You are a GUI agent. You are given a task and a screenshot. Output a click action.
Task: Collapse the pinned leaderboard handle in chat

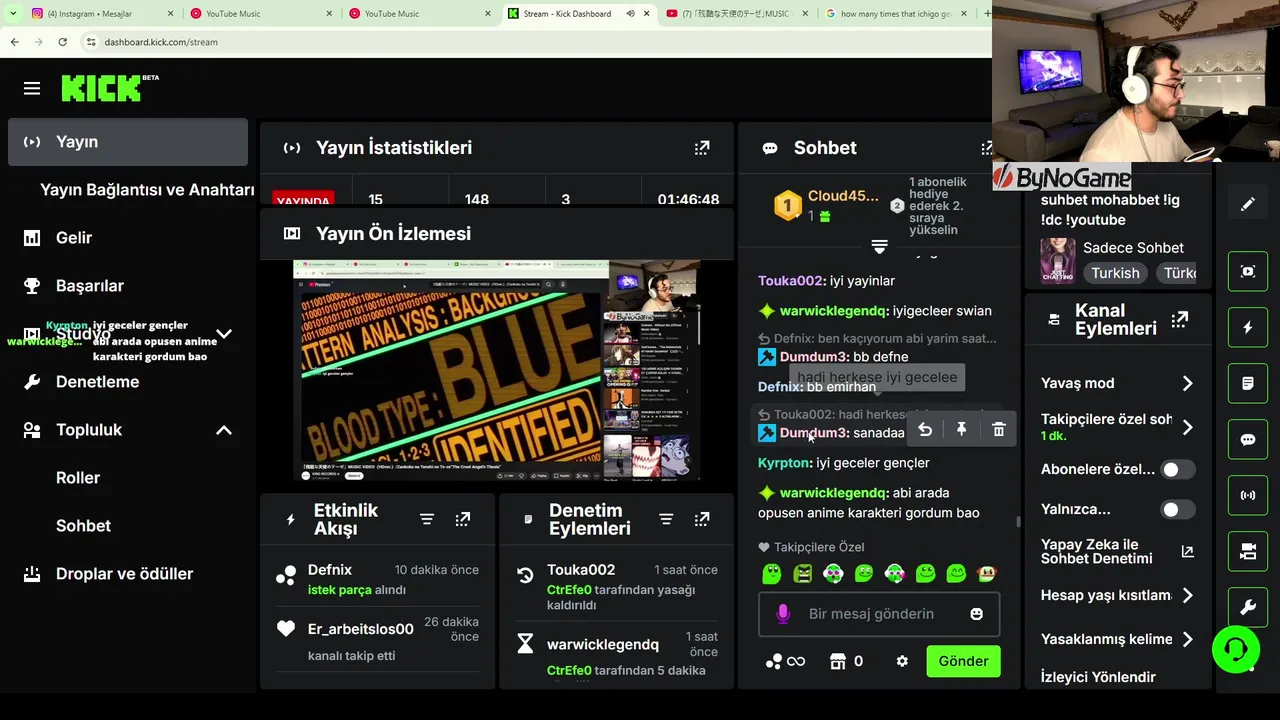point(879,246)
